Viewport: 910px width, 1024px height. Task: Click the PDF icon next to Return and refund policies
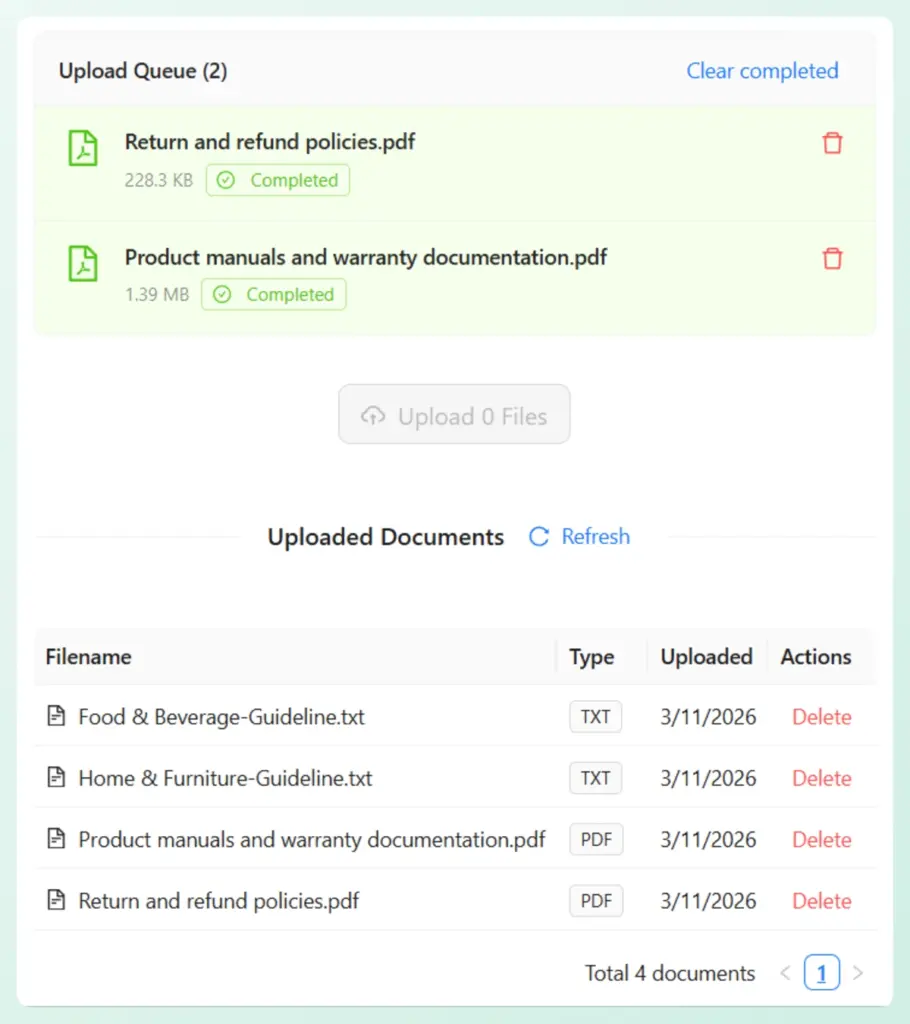point(83,147)
